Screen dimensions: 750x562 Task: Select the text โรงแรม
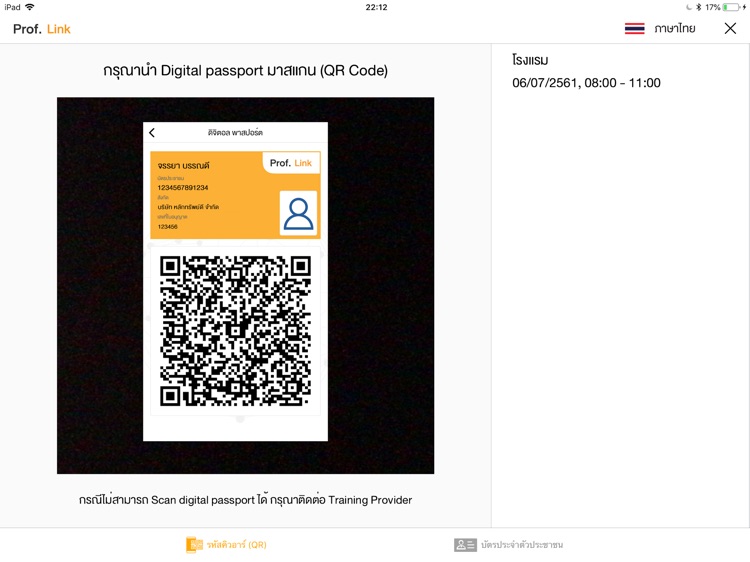pyautogui.click(x=530, y=60)
